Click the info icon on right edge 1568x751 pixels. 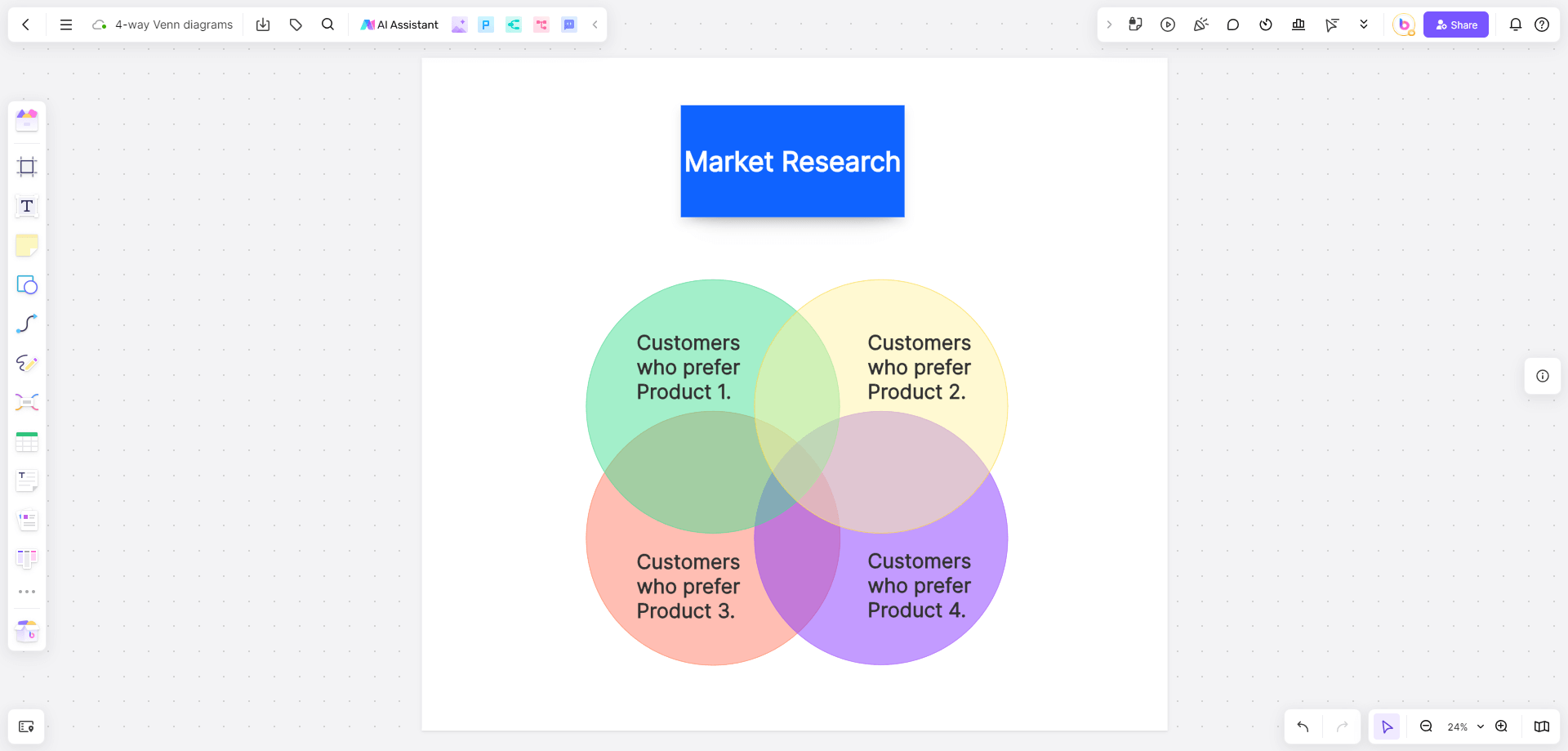(1543, 376)
